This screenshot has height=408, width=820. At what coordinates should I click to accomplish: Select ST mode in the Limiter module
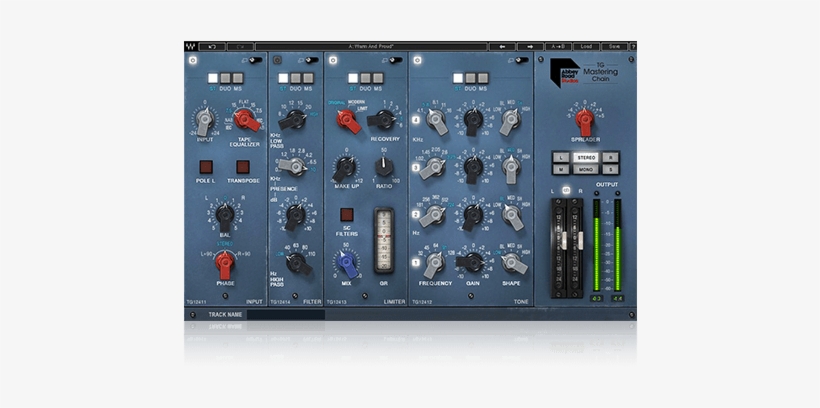coord(353,78)
